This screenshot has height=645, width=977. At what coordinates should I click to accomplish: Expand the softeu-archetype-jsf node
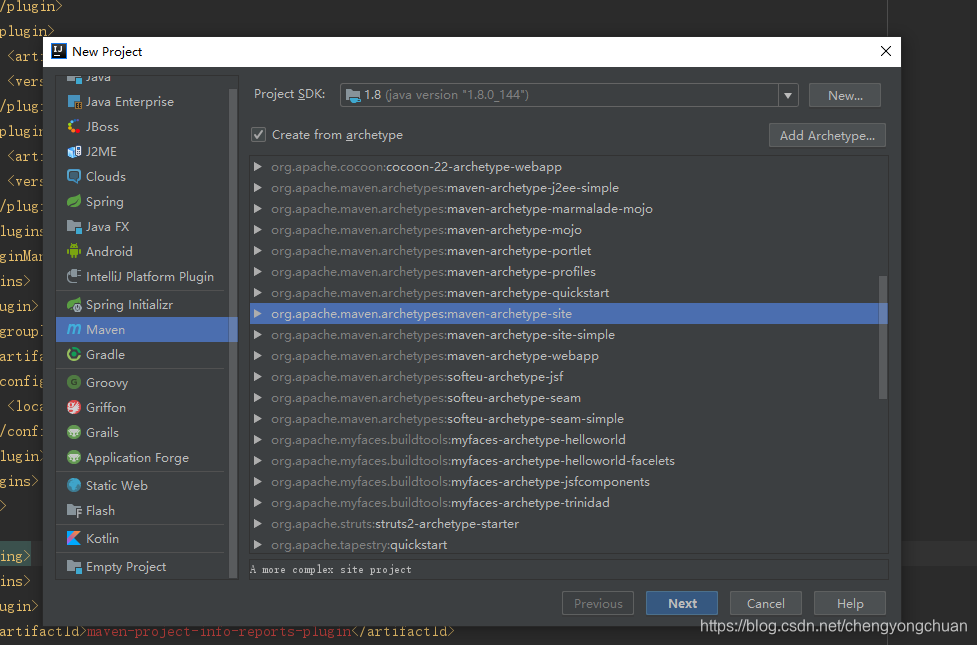pos(257,376)
